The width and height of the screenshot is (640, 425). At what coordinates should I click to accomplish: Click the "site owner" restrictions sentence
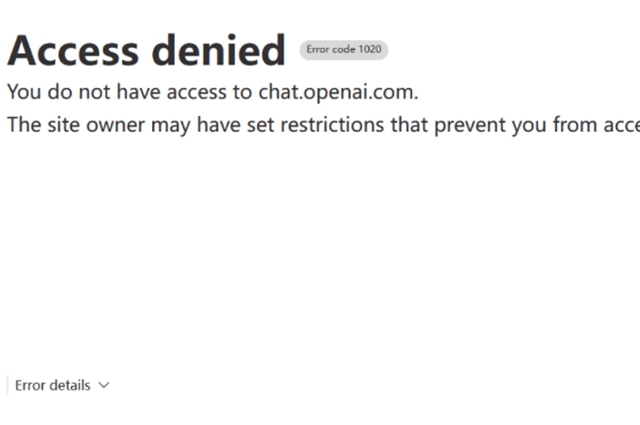click(322, 126)
